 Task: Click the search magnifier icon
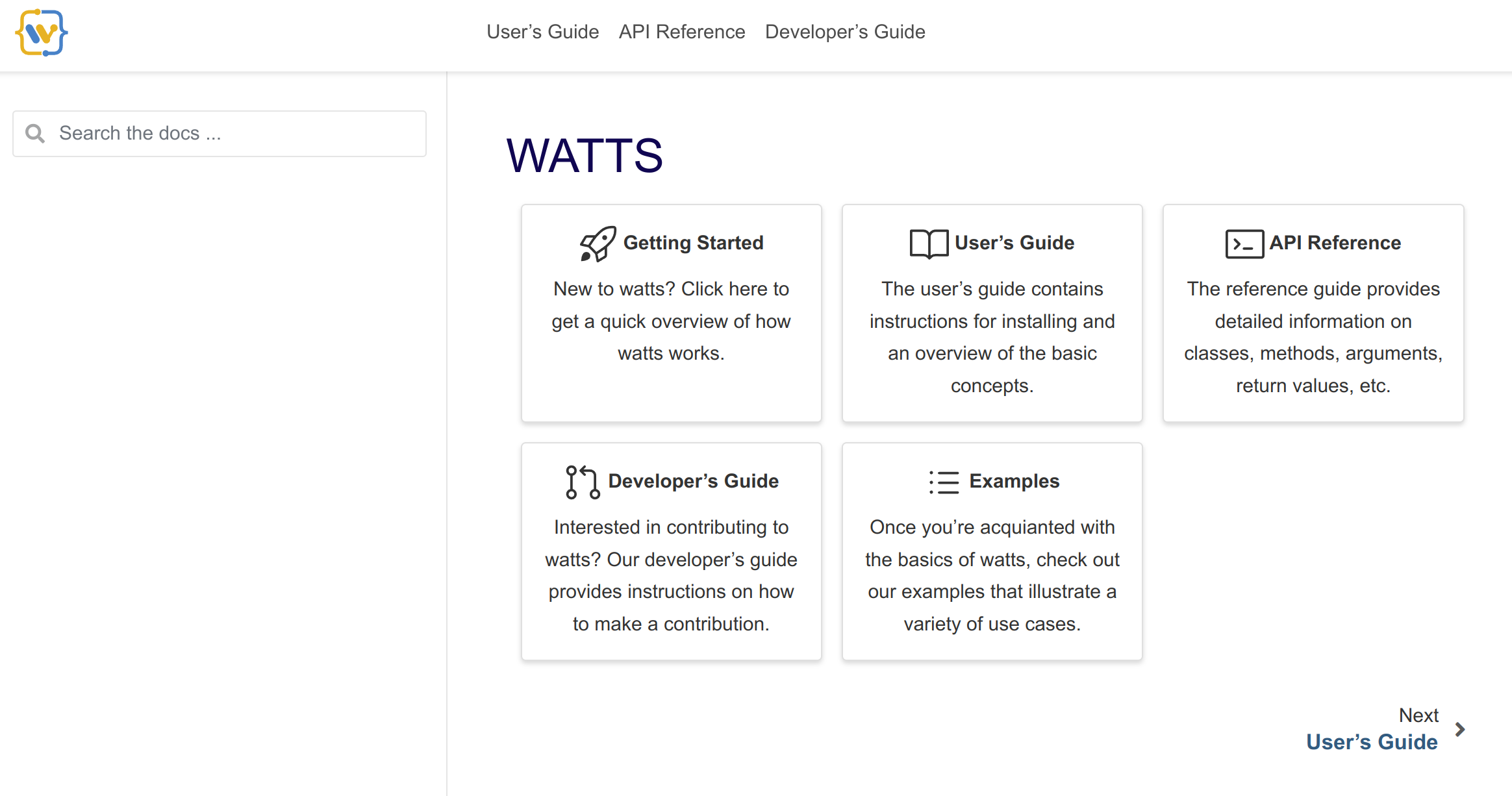click(34, 134)
